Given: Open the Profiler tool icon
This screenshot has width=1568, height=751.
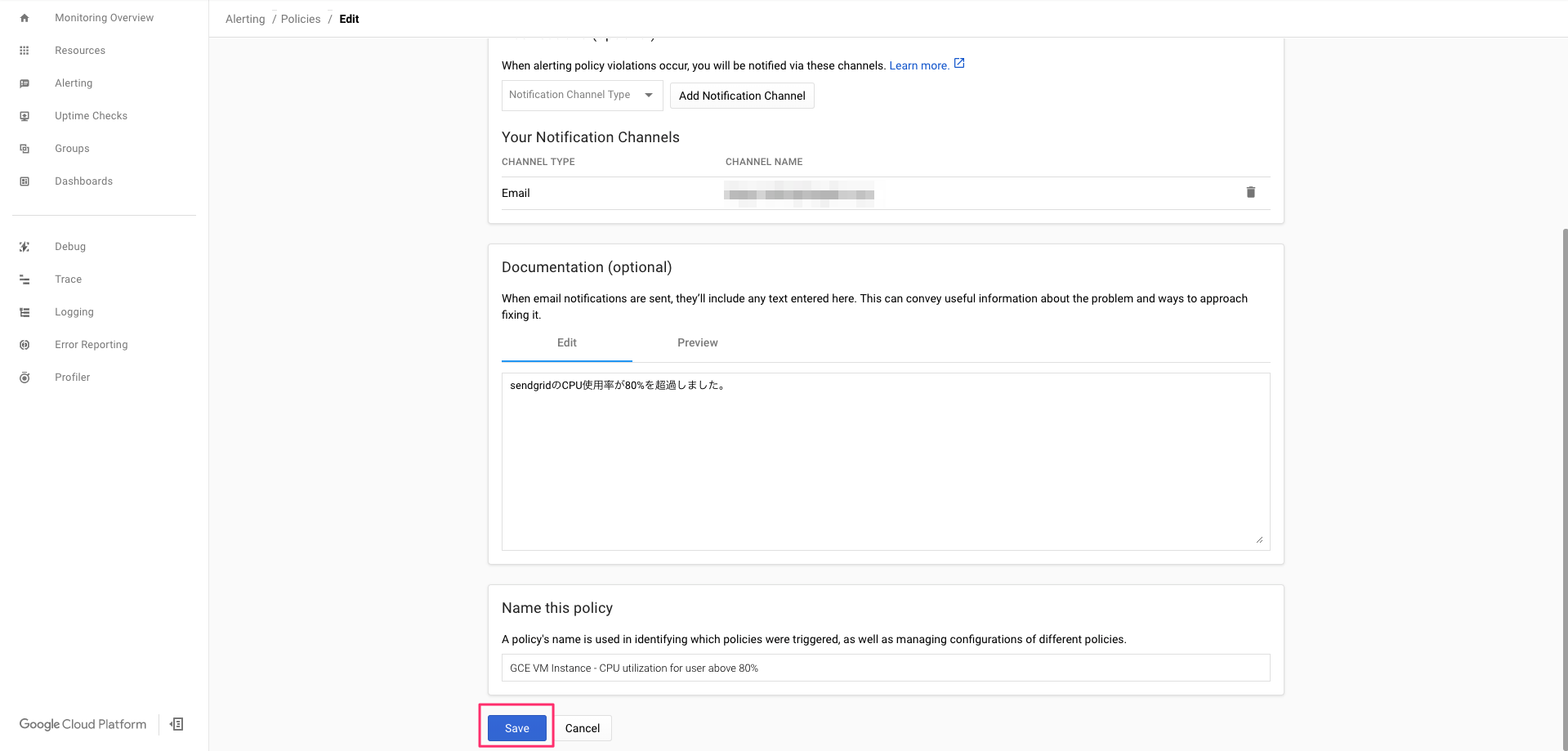Looking at the screenshot, I should pos(24,377).
